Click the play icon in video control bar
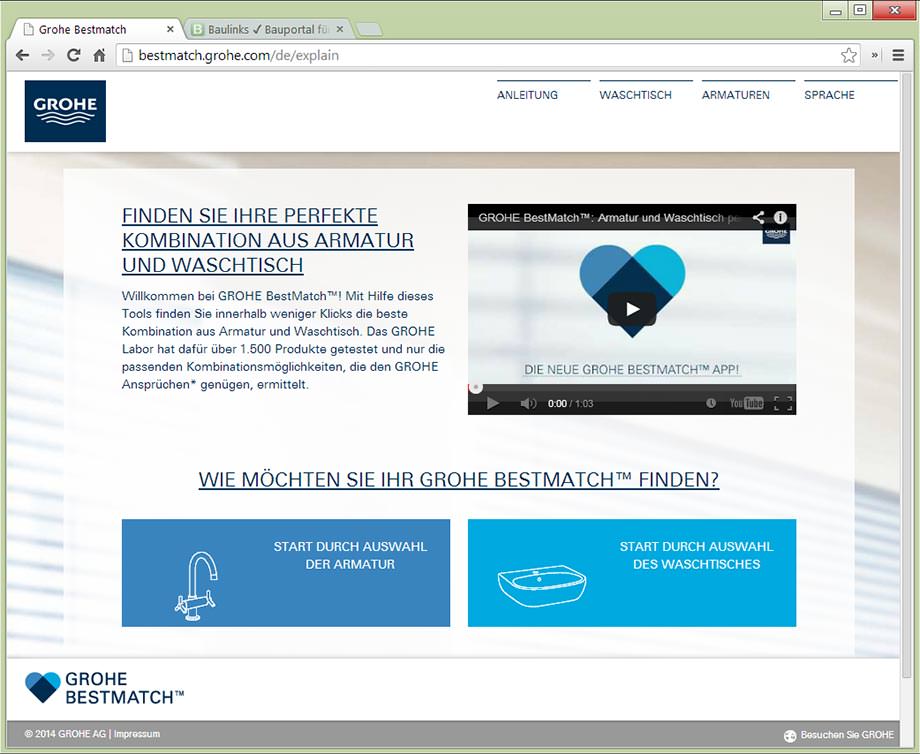 coord(493,403)
